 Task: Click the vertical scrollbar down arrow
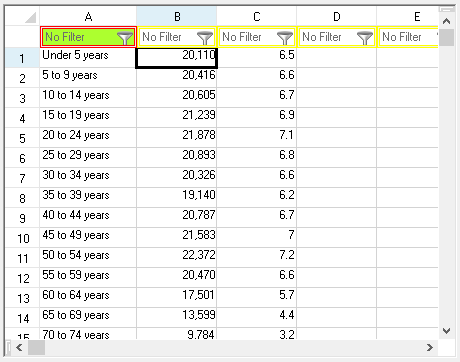[447, 331]
